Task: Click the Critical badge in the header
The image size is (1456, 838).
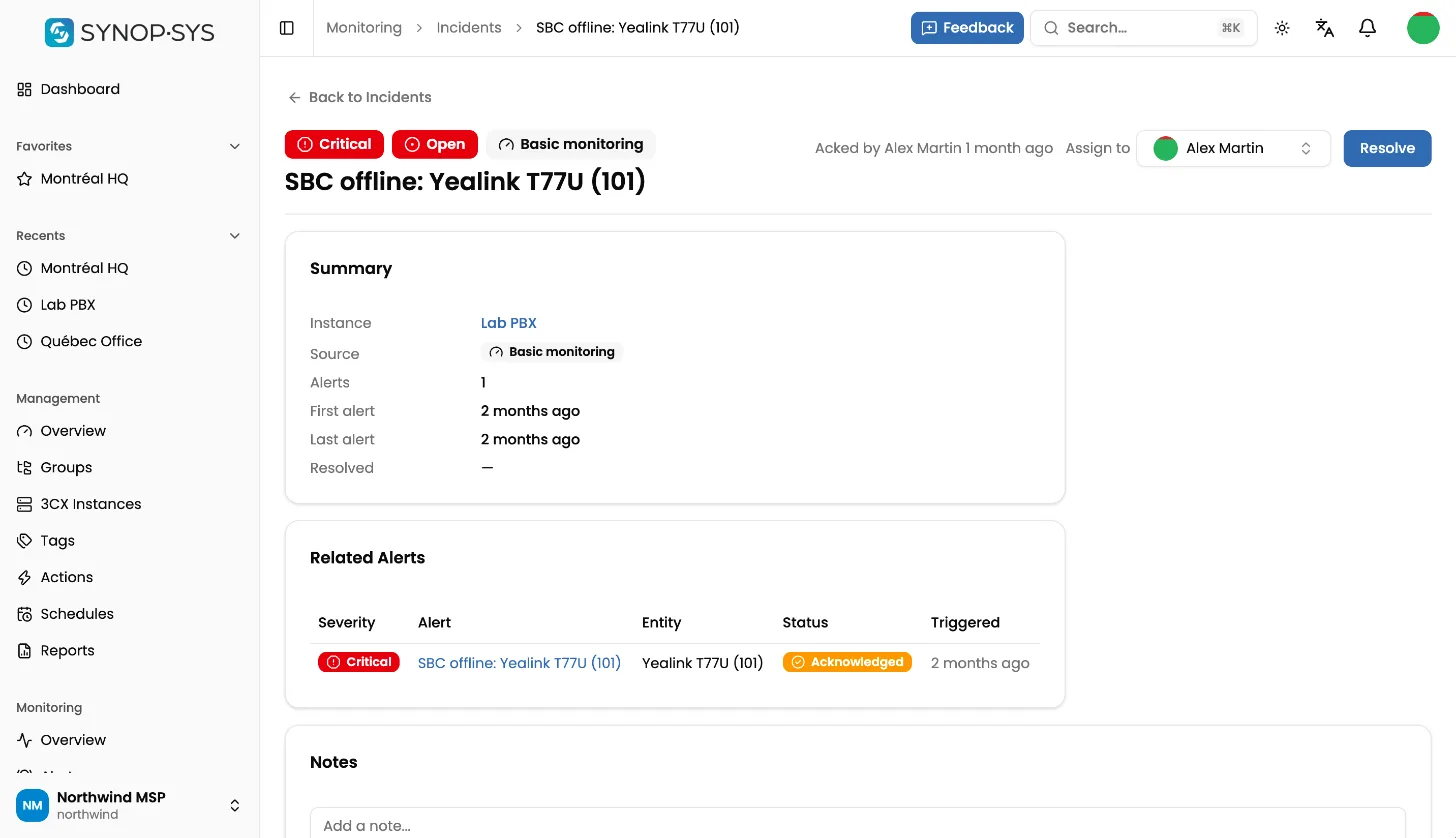Action: [x=335, y=144]
